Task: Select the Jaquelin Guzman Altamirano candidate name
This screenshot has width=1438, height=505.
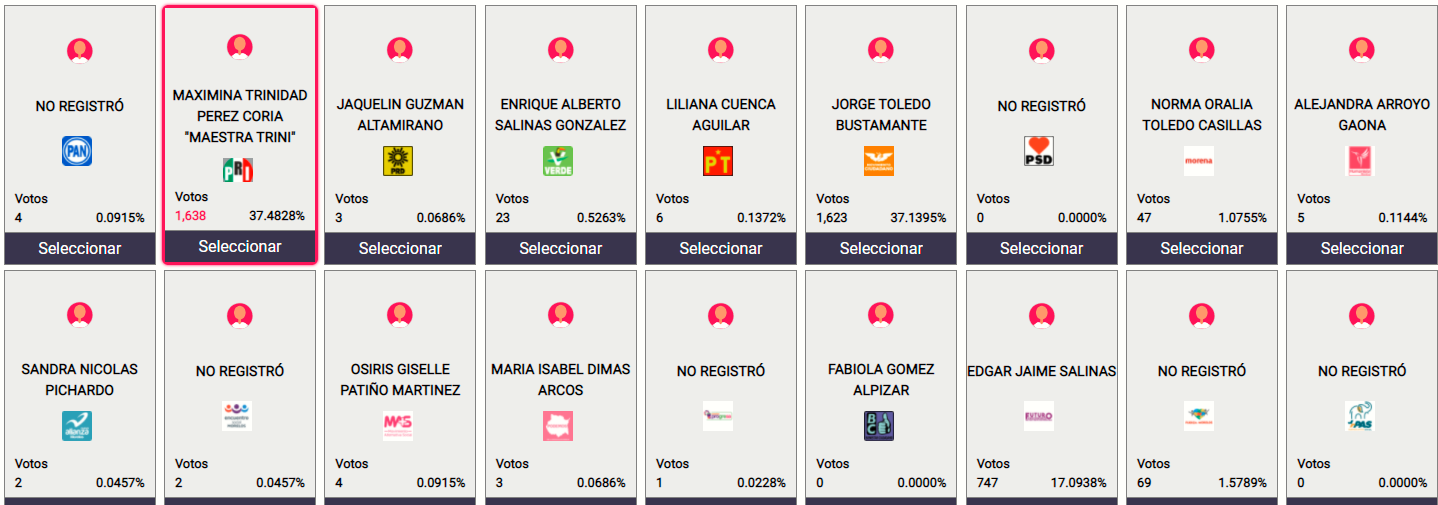Action: click(400, 115)
